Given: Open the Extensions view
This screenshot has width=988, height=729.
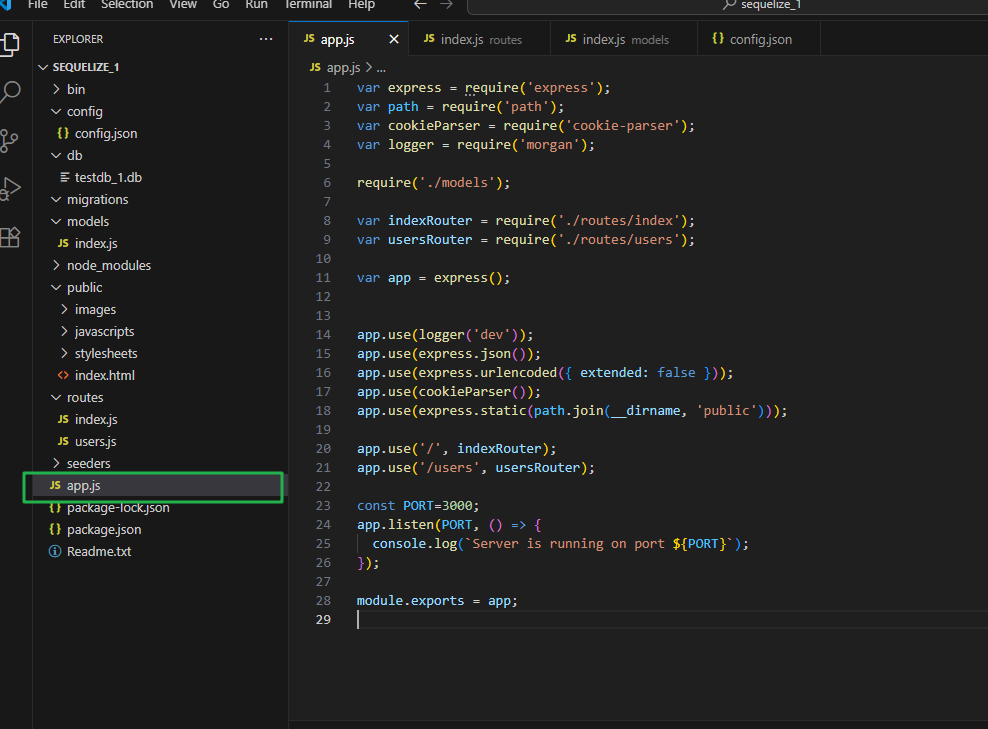Looking at the screenshot, I should (x=9, y=237).
